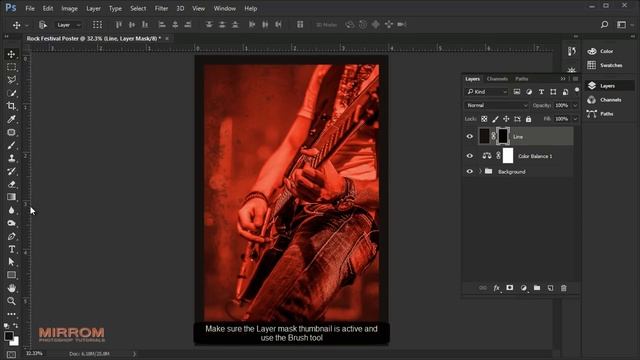Activate the Zoom tool

[11, 301]
